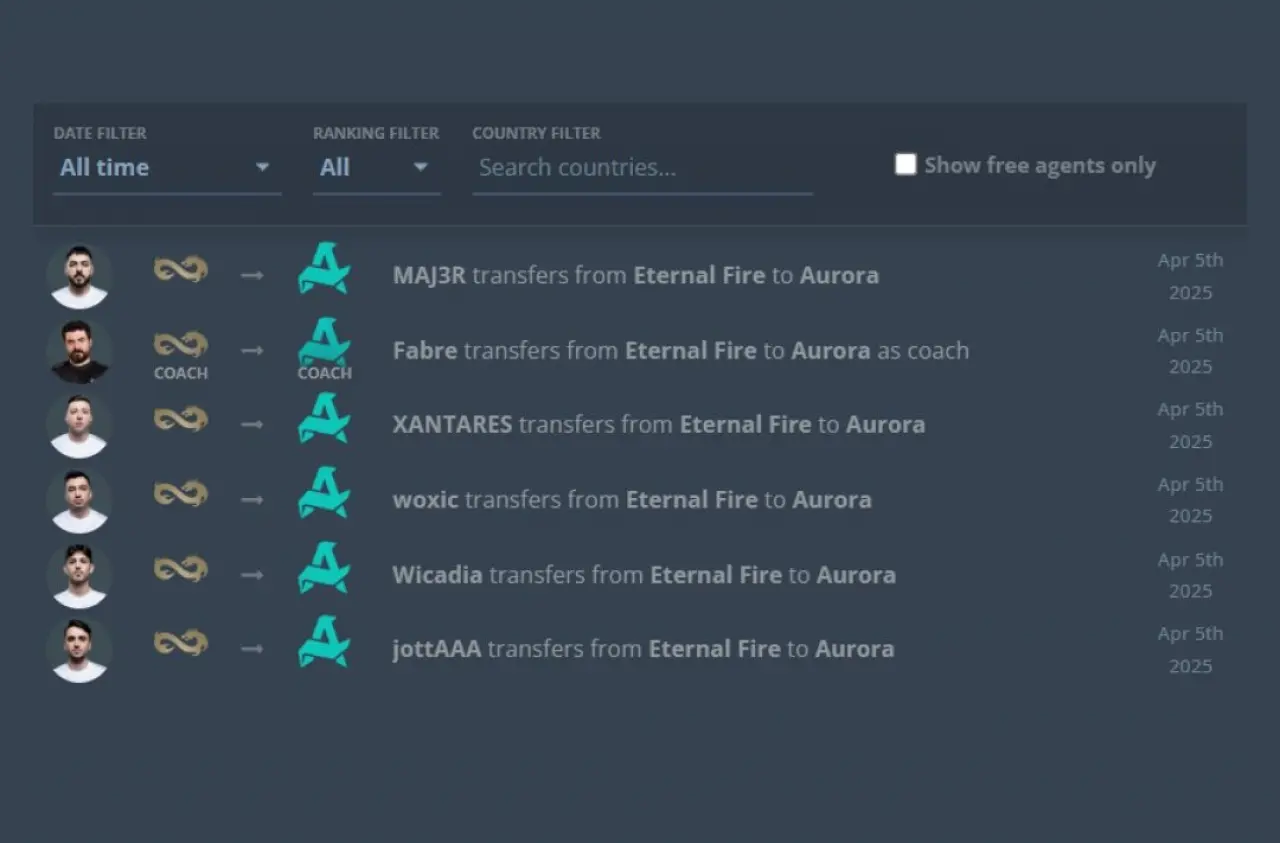Enable Show free agents only checkbox
Screen dimensions: 1280x843
905,165
